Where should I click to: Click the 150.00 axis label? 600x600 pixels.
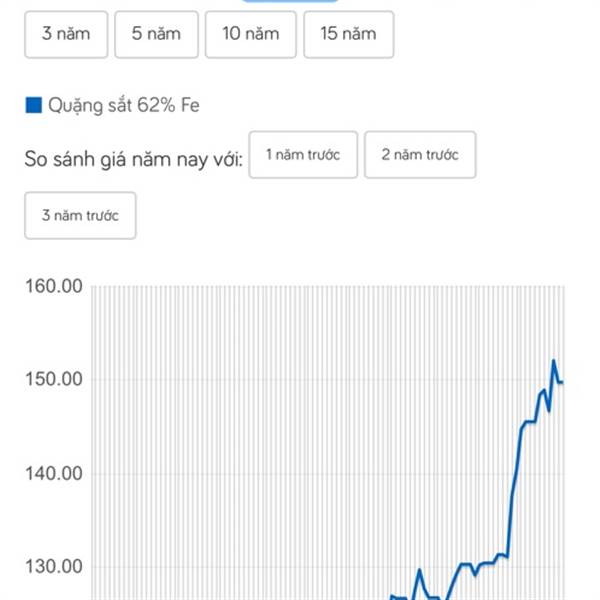(x=54, y=379)
